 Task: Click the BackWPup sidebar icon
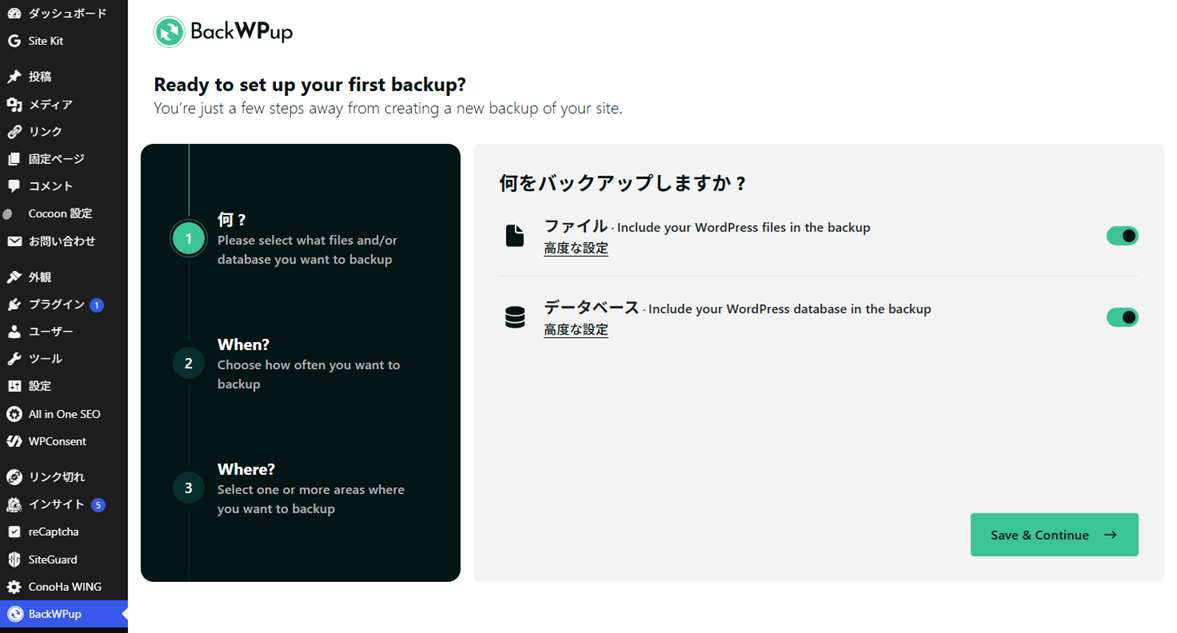point(15,614)
